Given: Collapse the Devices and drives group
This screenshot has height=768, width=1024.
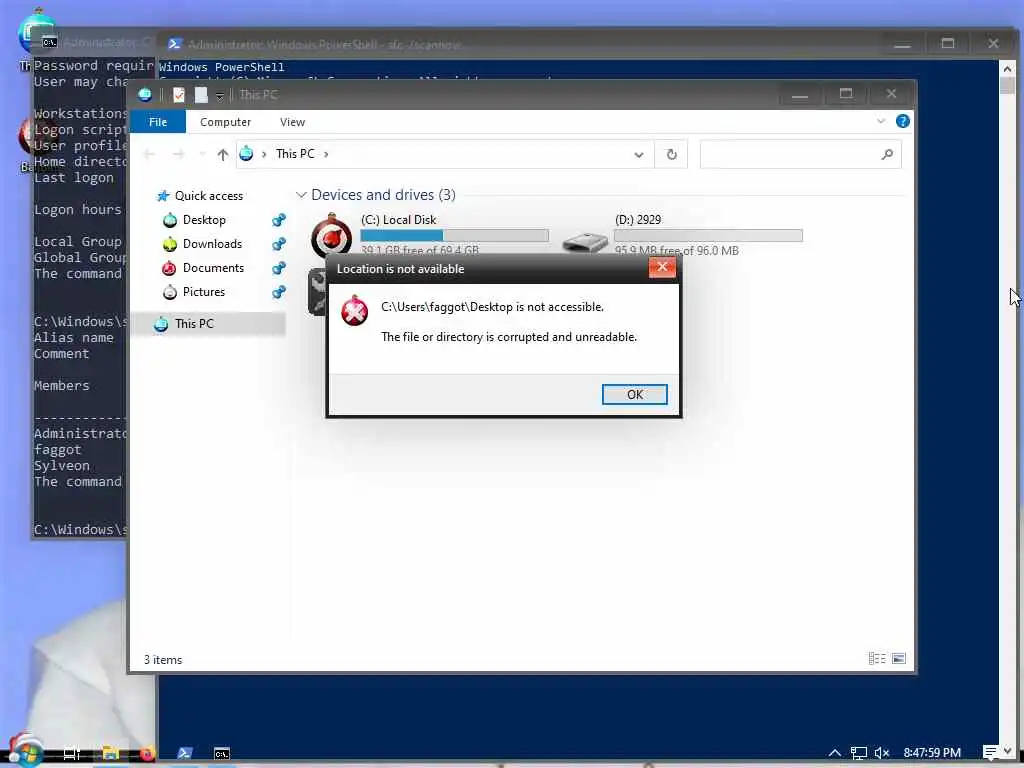Looking at the screenshot, I should click(x=301, y=195).
